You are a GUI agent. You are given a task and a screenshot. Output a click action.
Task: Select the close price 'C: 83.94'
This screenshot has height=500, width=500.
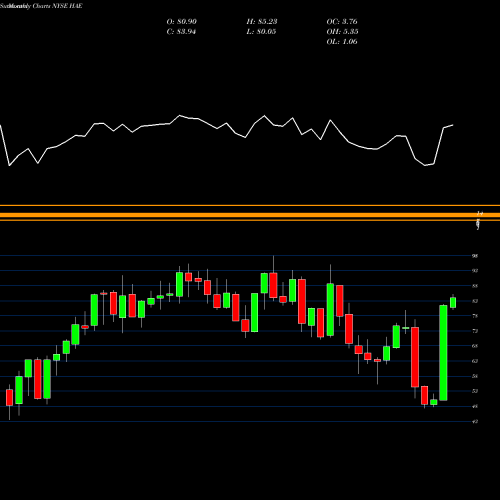(x=181, y=32)
